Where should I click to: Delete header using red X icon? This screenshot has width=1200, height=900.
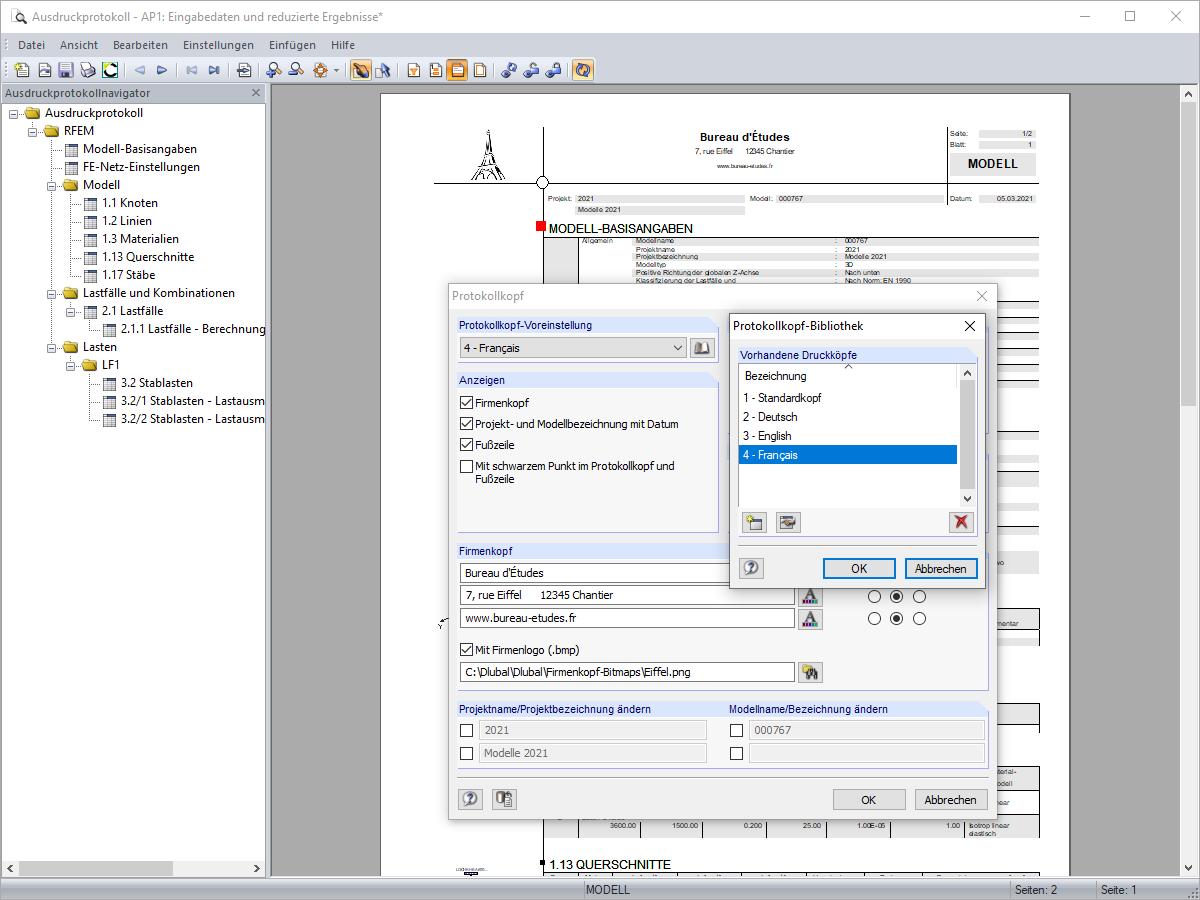pos(961,522)
